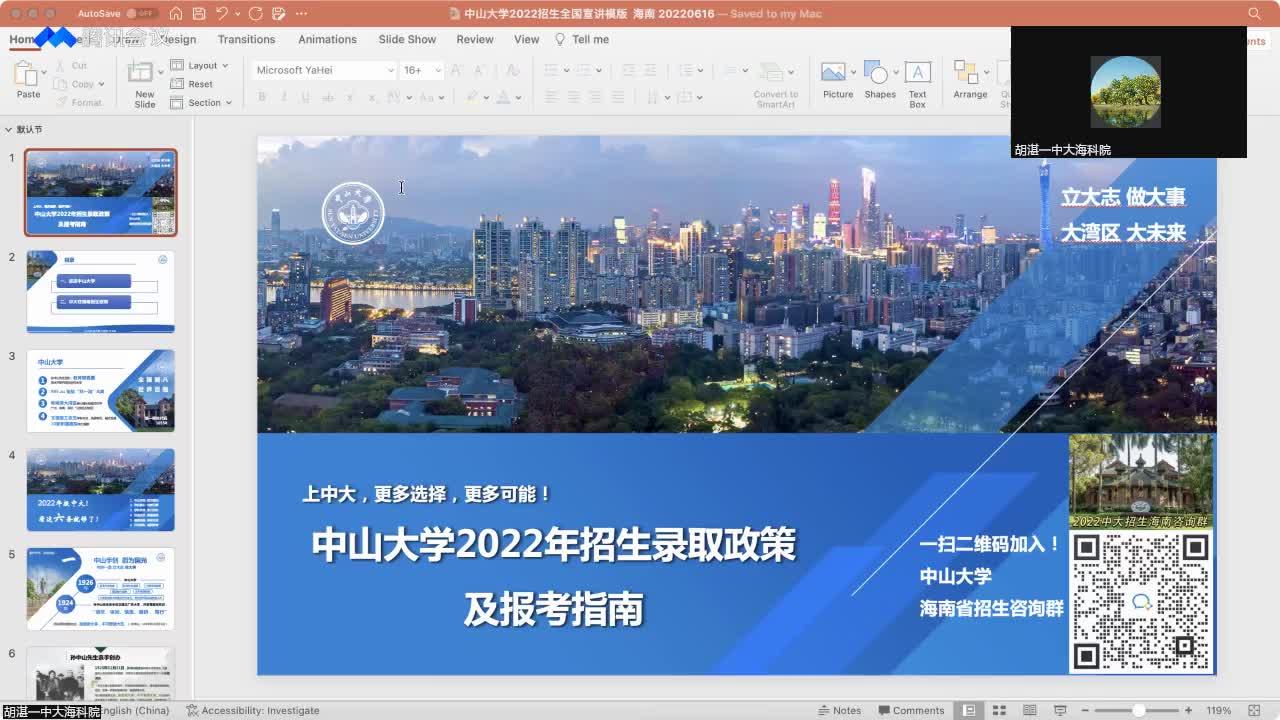Collapse the 默认节 section in slide panel
Viewport: 1280px width, 720px height.
(8, 130)
